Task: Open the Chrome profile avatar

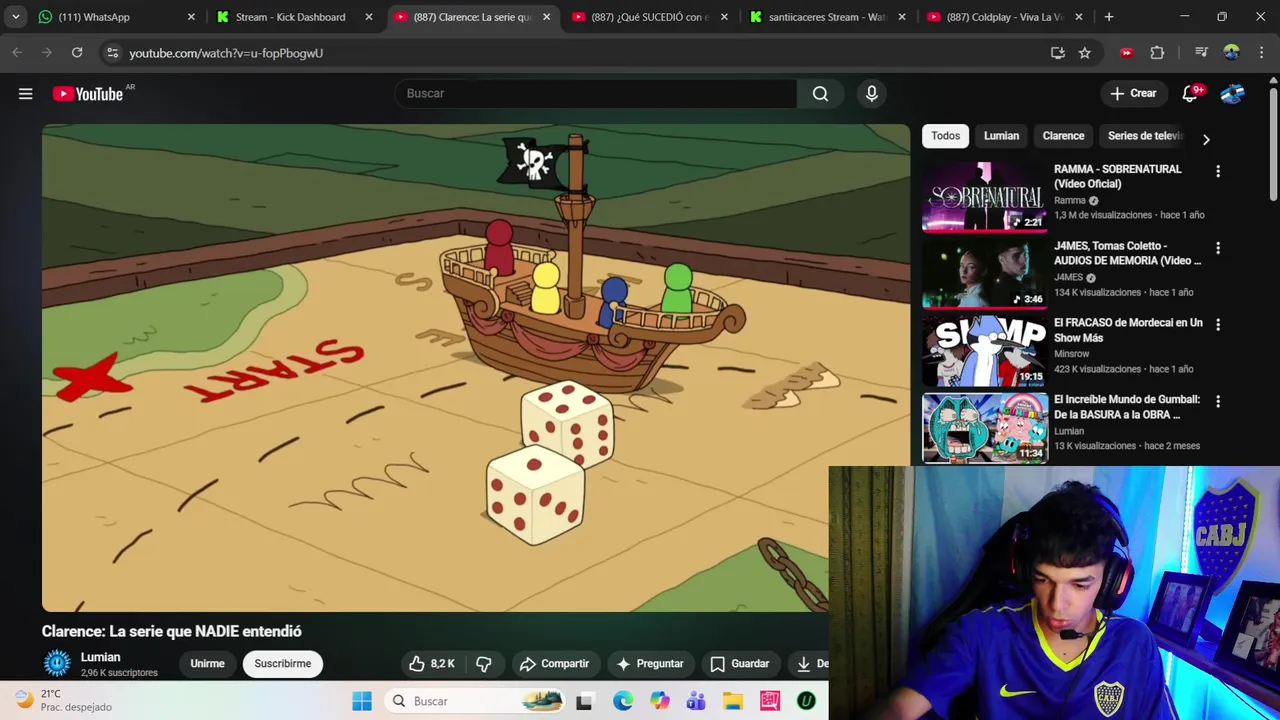Action: click(x=1232, y=53)
